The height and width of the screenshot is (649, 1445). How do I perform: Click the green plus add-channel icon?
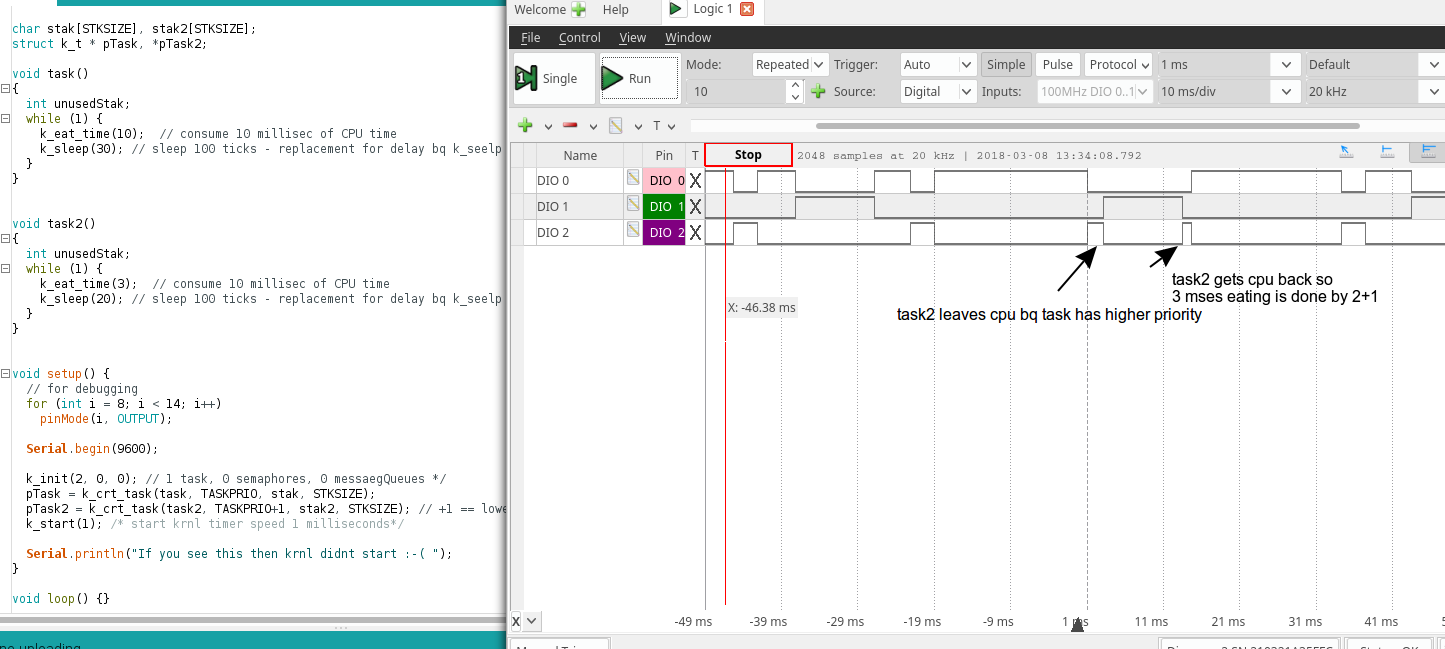point(524,126)
